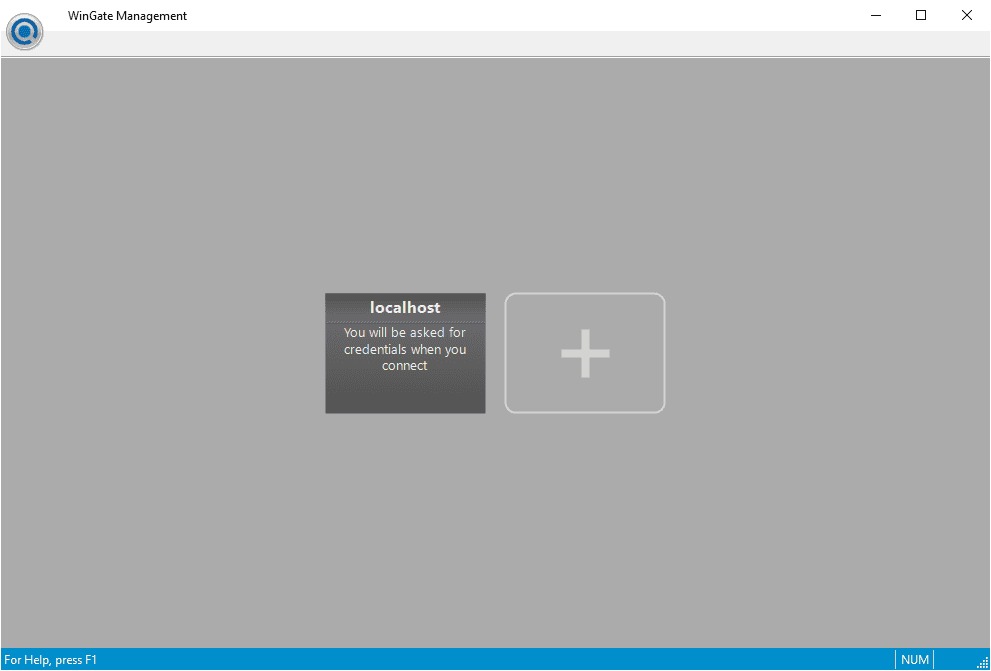
Task: Click the NUM indicator in the status bar
Action: tap(914, 660)
